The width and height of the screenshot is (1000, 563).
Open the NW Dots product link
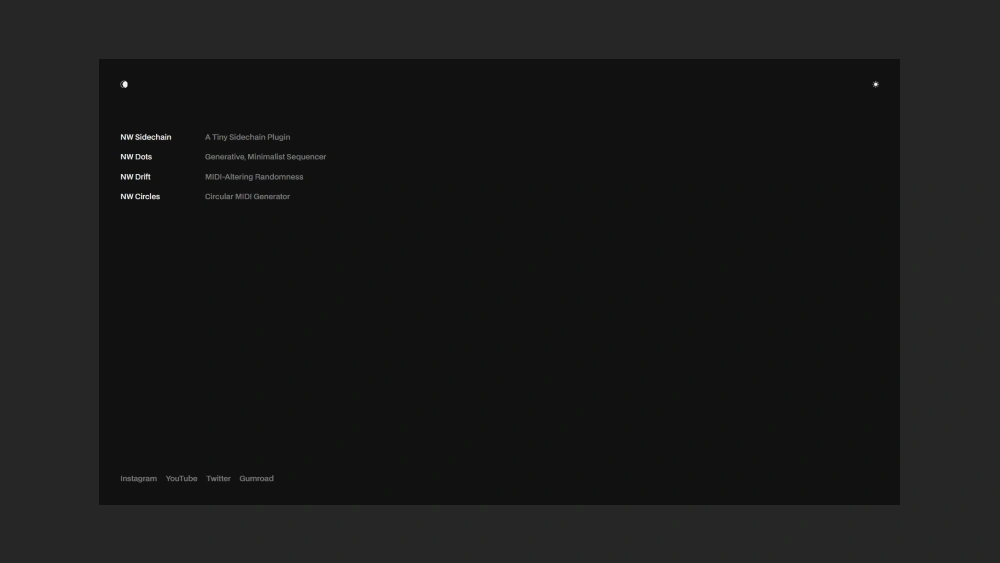[136, 157]
